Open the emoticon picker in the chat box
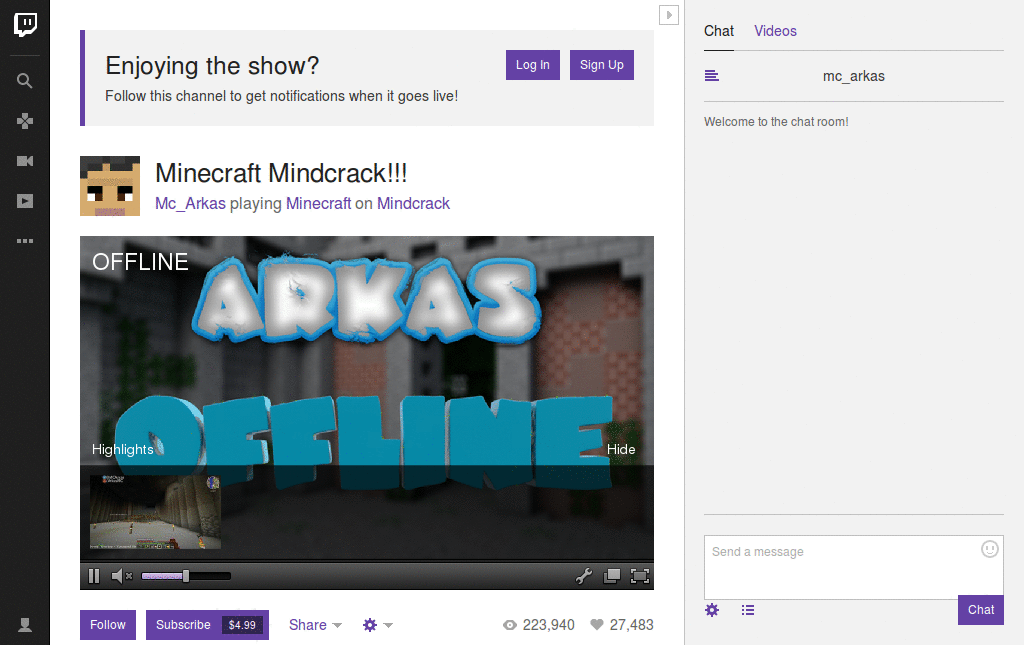The image size is (1024, 645). [x=989, y=549]
